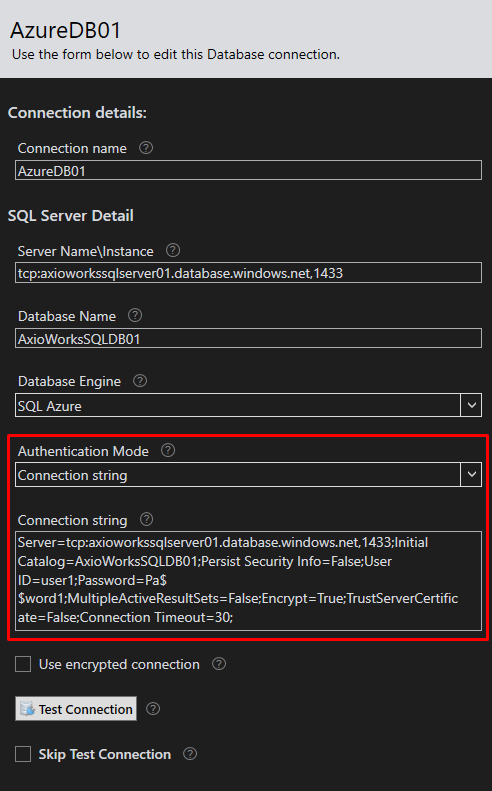Click the Use encrypted connection label
Image resolution: width=492 pixels, height=791 pixels.
[x=119, y=664]
